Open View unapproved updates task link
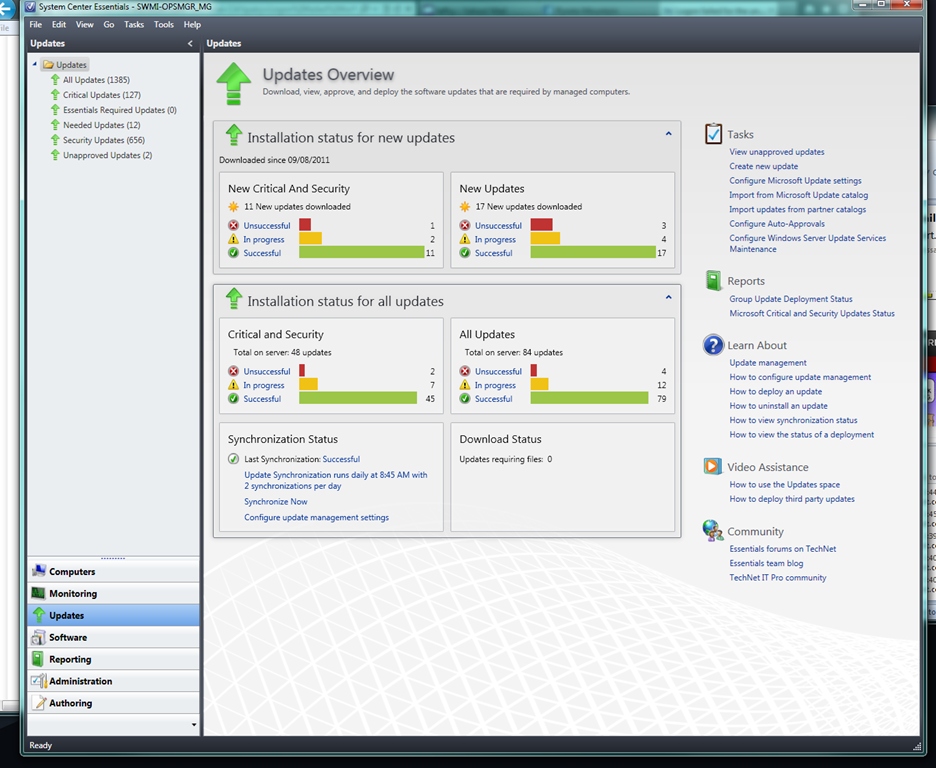The image size is (936, 768). tap(777, 152)
